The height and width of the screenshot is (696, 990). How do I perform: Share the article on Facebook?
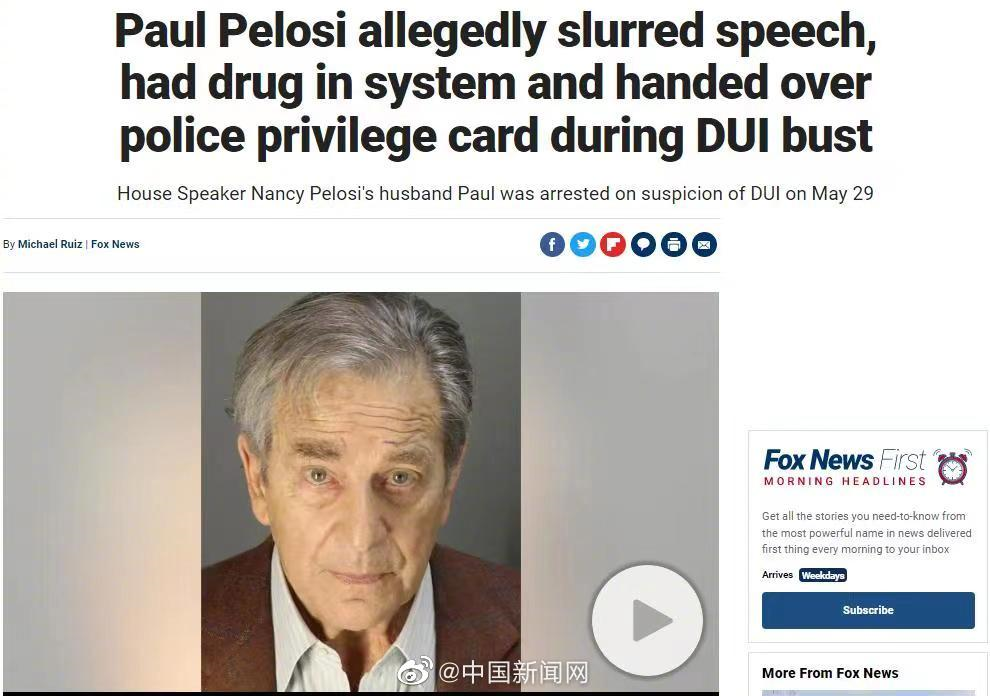click(x=552, y=244)
